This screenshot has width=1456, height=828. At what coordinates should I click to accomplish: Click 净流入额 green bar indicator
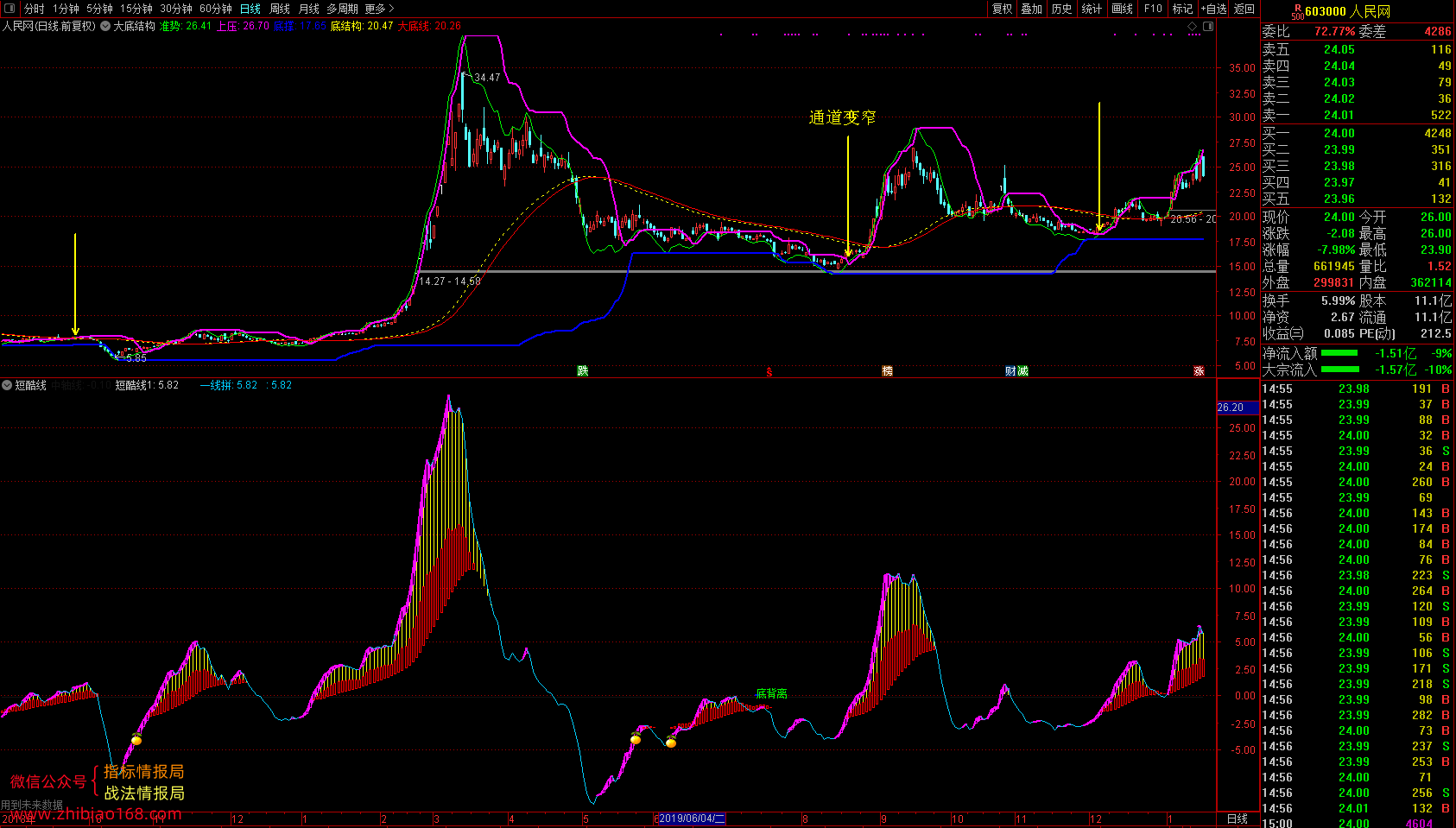click(x=1339, y=353)
